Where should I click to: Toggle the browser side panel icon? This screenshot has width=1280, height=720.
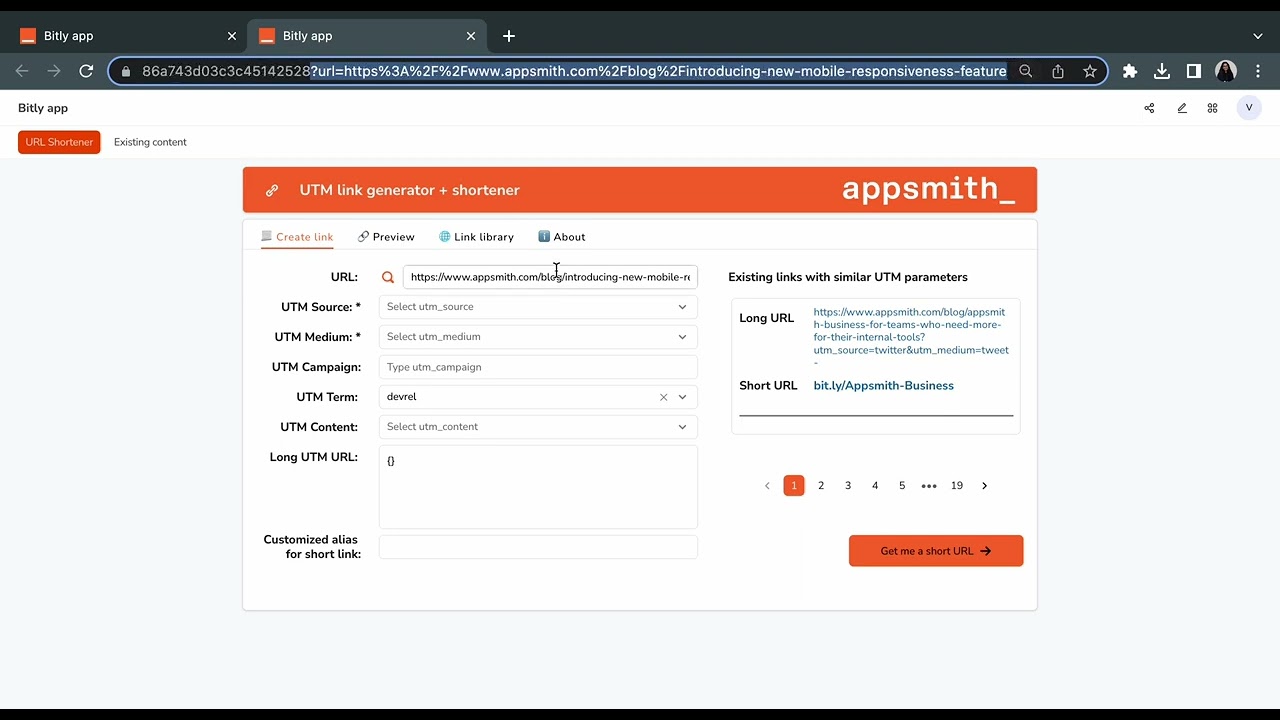(1194, 71)
